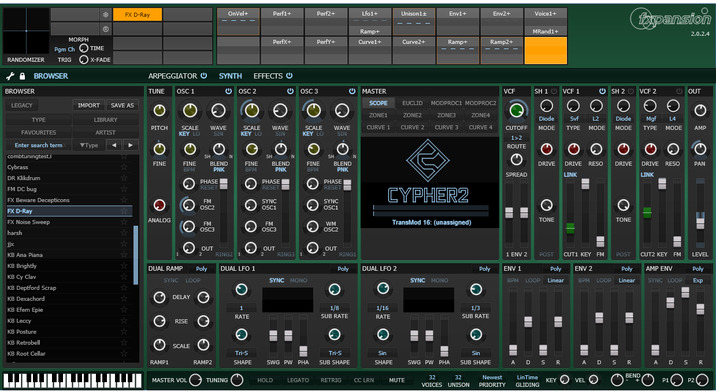Viewport: 716px width, 392px height.
Task: Click the lock icon beside Browser
Action: coord(22,76)
